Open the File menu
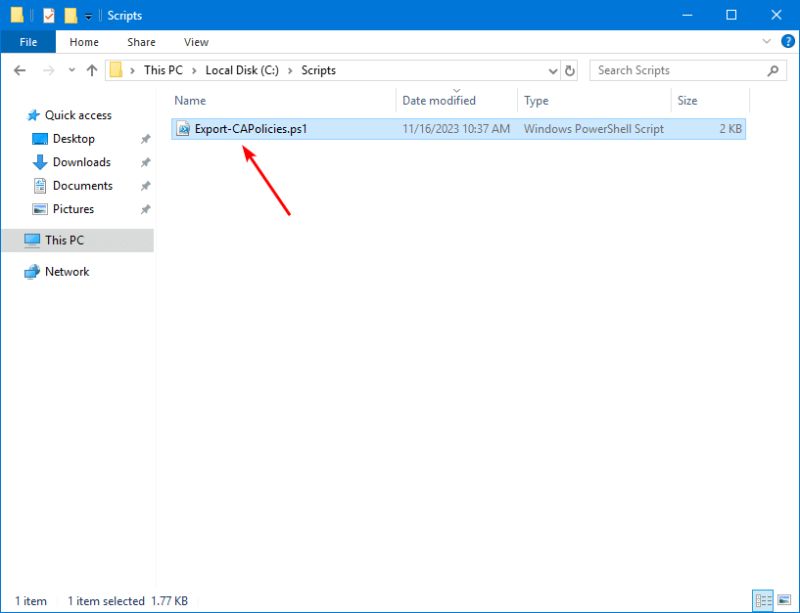Screen dimensions: 800x613 [28, 41]
